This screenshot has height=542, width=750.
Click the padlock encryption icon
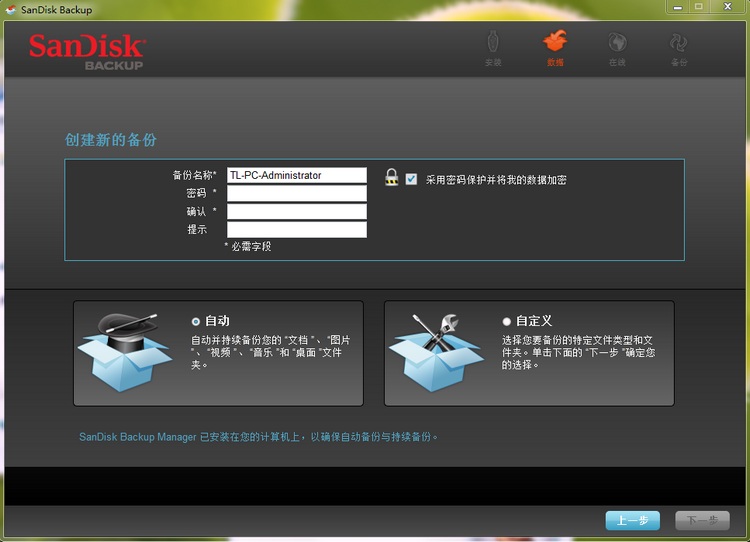pos(391,177)
